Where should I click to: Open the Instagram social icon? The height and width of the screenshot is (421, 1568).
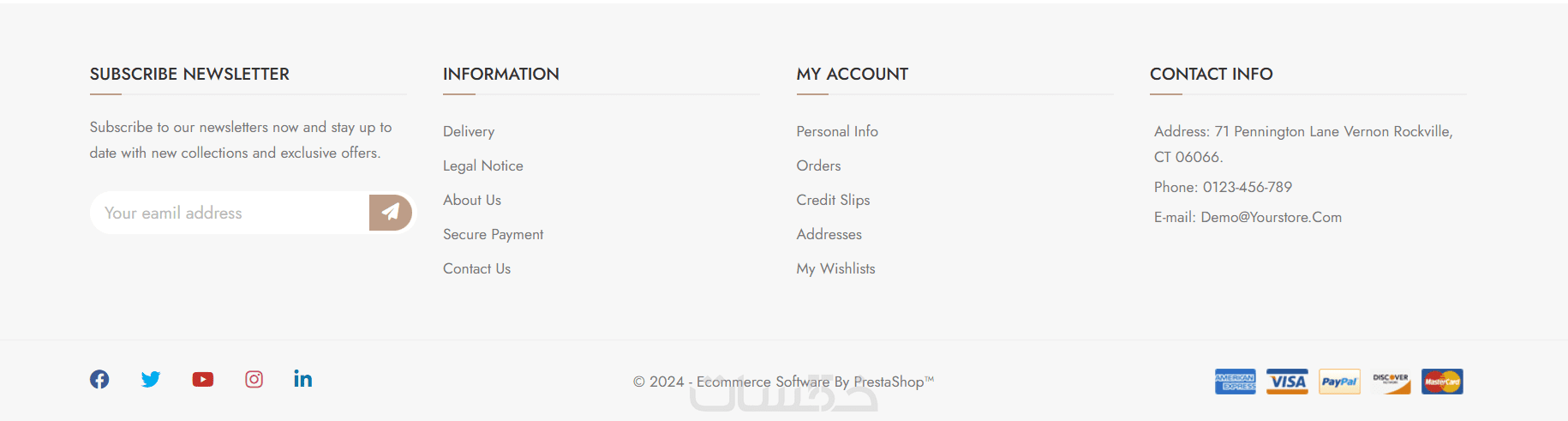point(254,379)
